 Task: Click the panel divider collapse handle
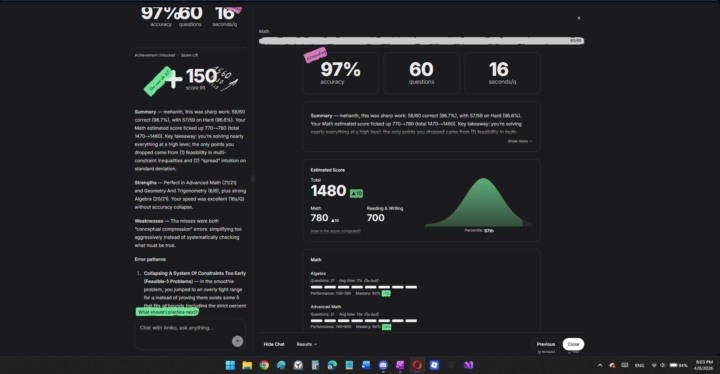click(x=253, y=179)
